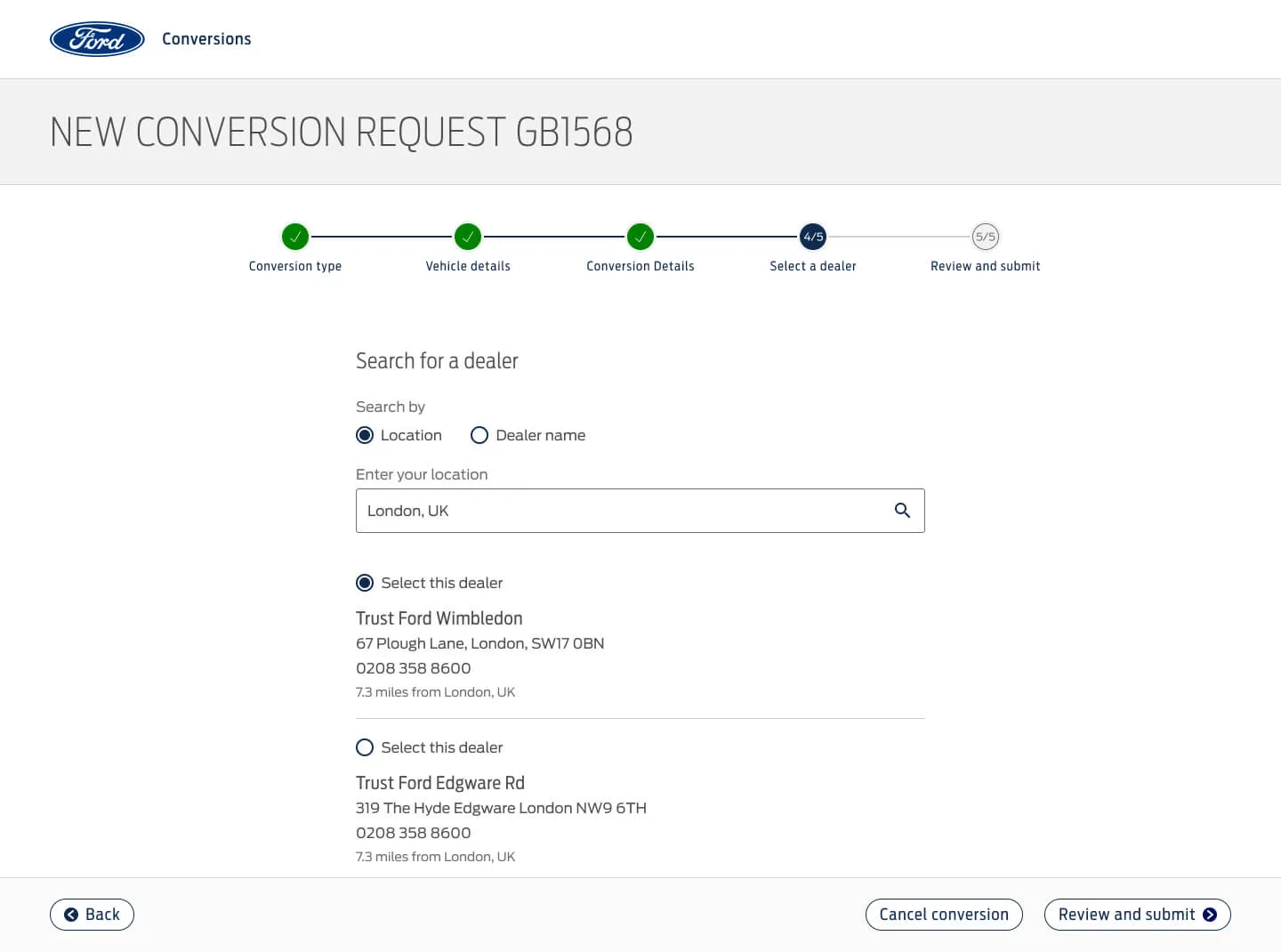Click Edgware Rd's 7.3 miles distance text
The height and width of the screenshot is (952, 1281).
(x=435, y=857)
